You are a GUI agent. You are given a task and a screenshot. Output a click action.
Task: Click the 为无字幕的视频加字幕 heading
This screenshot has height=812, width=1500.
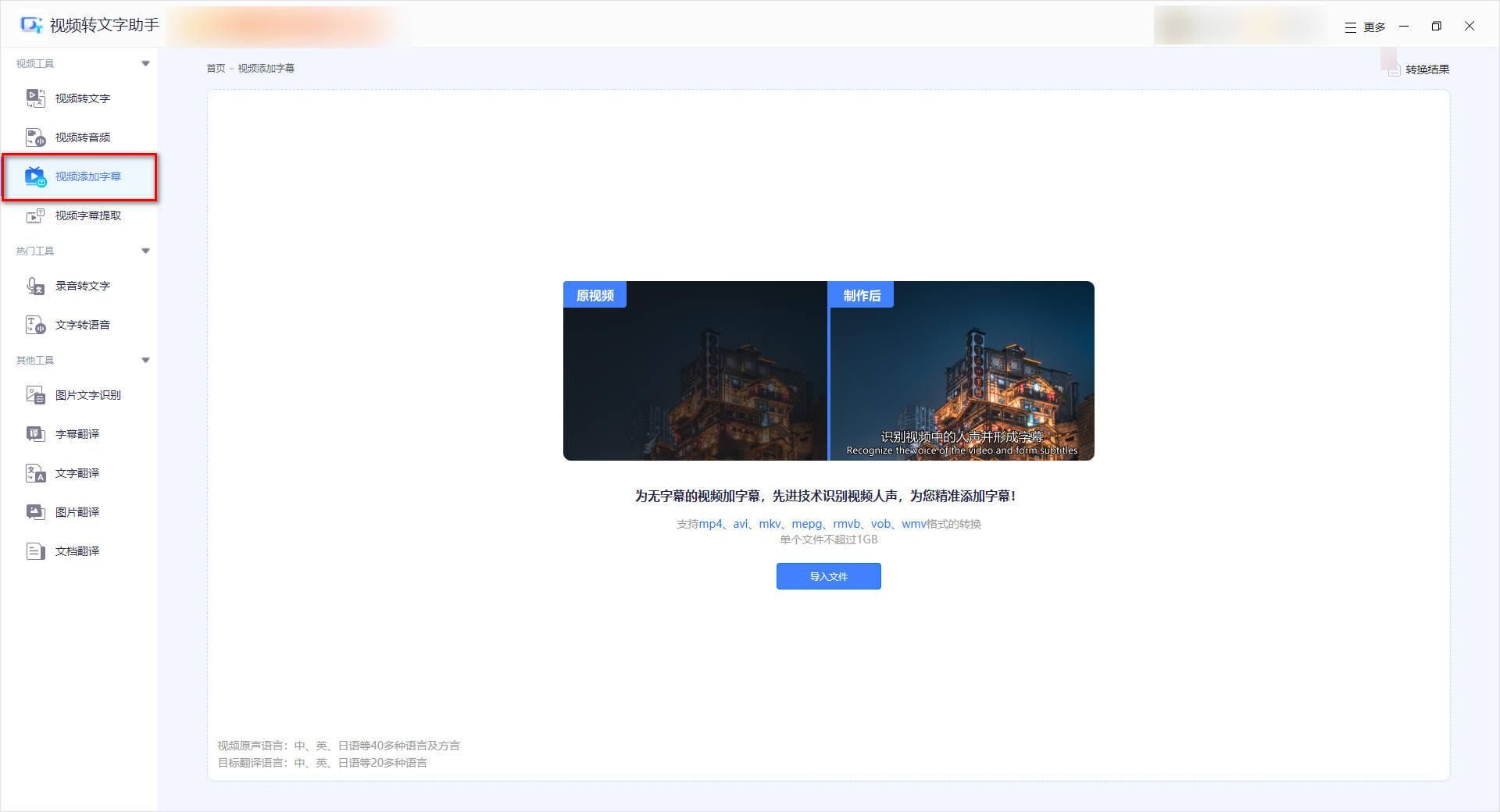click(x=826, y=496)
